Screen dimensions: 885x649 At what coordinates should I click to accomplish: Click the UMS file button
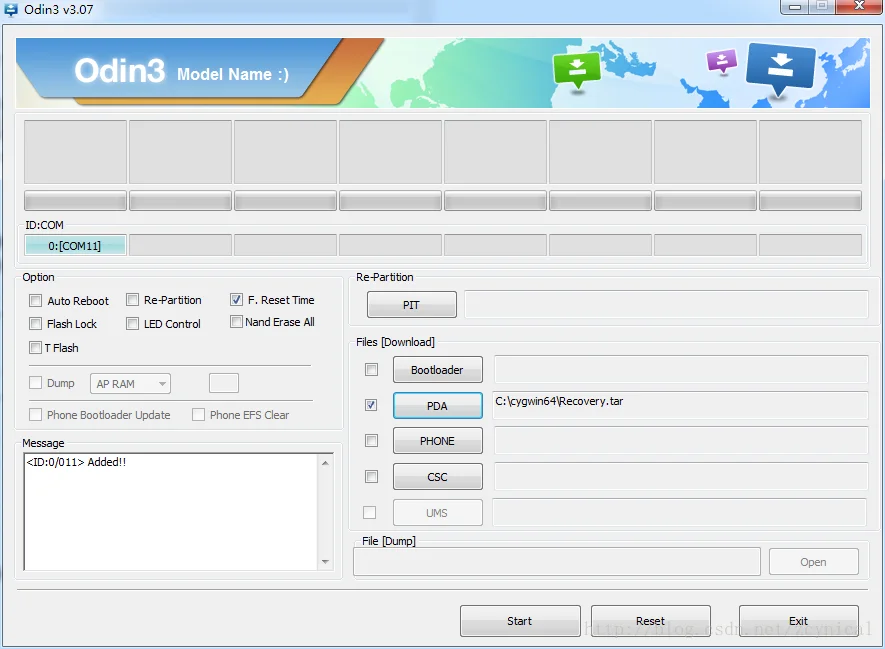coord(437,513)
